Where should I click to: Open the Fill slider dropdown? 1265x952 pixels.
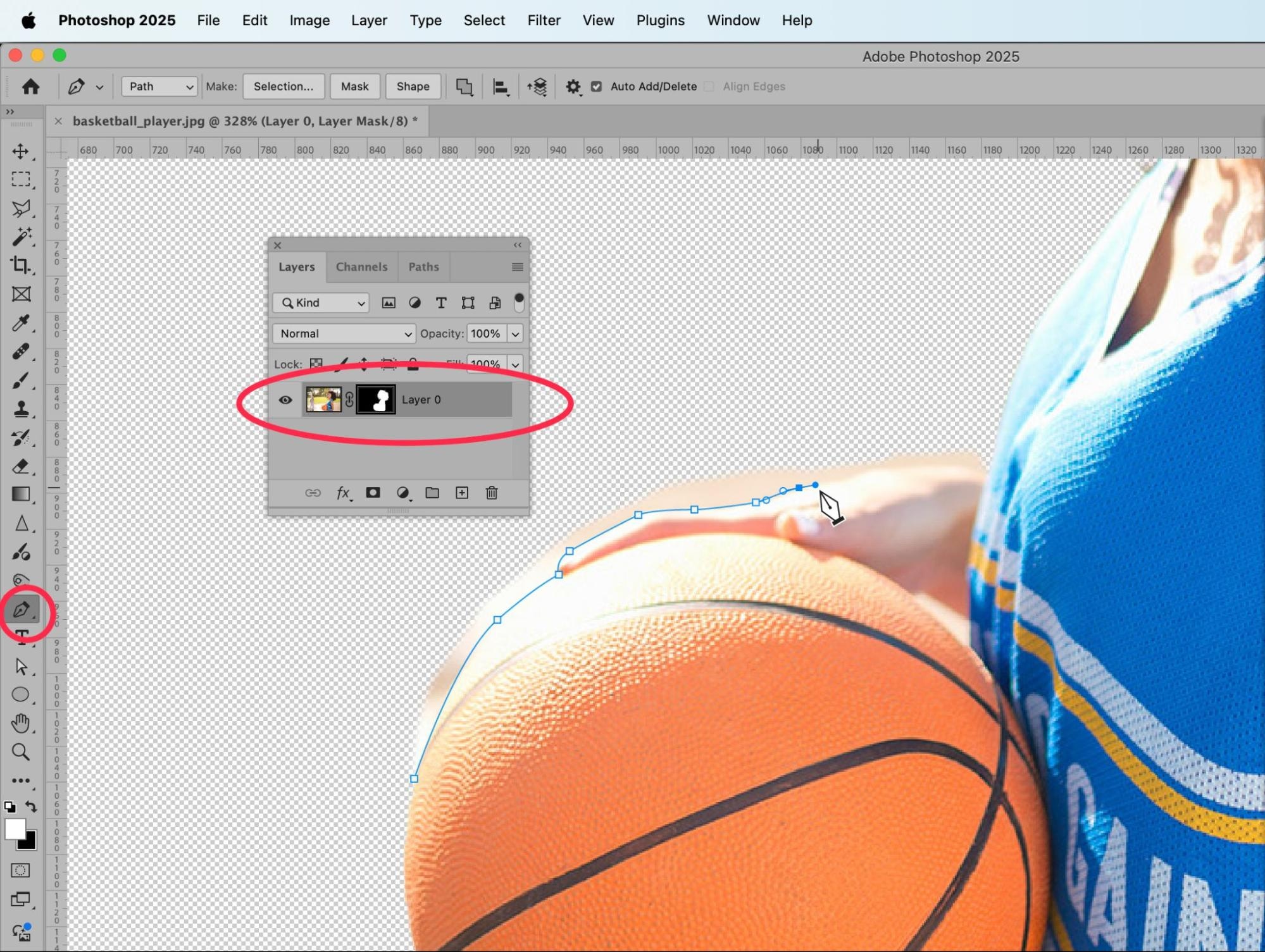516,364
